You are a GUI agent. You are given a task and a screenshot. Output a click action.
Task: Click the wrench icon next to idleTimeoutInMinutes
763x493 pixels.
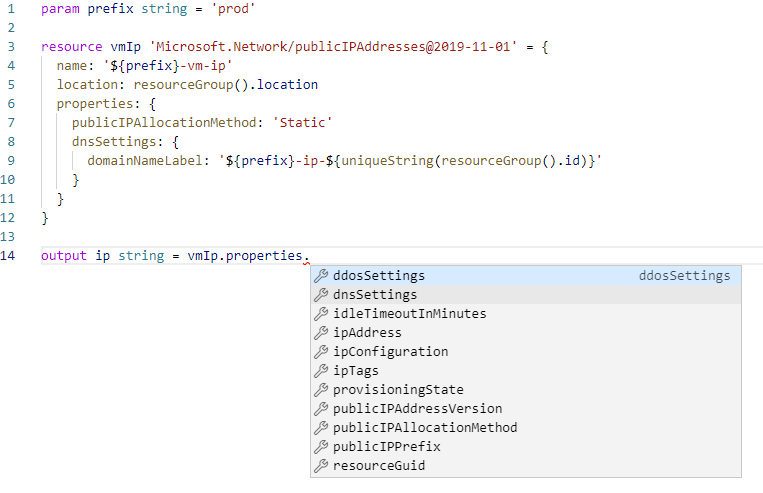click(321, 314)
